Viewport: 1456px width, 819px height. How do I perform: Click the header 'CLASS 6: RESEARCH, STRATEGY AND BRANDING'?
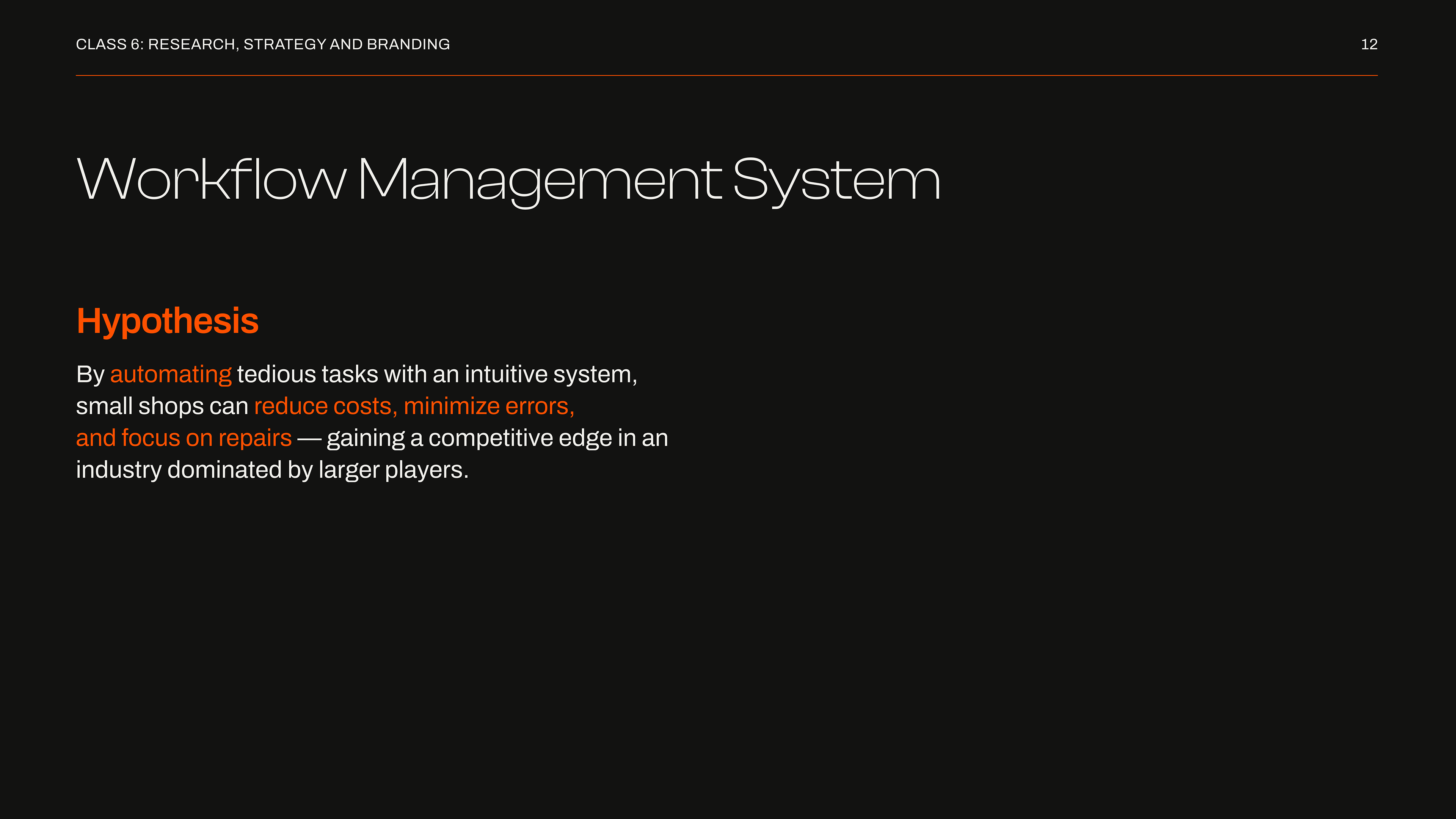(263, 44)
